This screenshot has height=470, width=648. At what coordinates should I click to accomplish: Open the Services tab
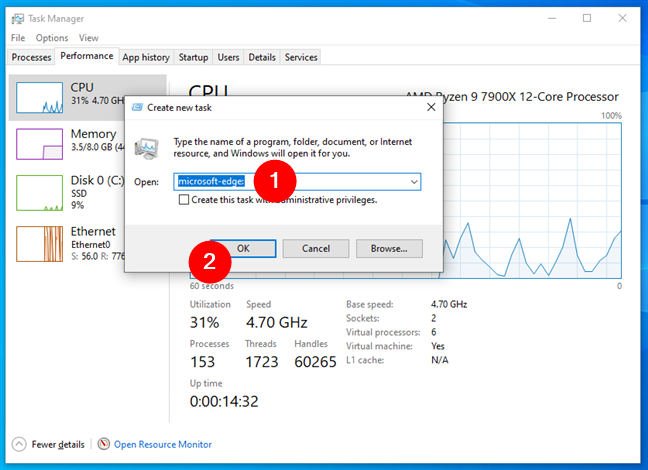[301, 57]
